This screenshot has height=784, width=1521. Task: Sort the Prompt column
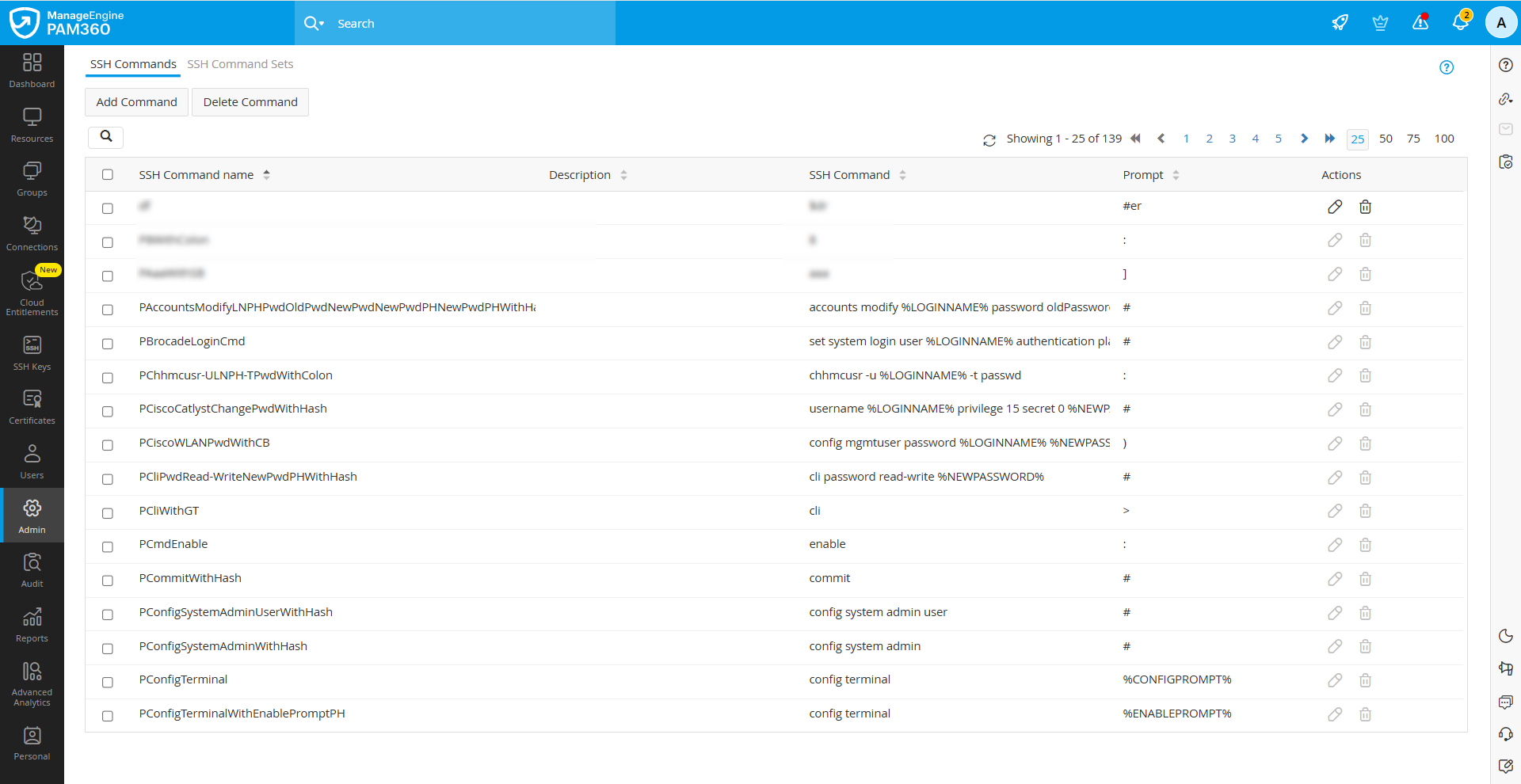(1176, 175)
